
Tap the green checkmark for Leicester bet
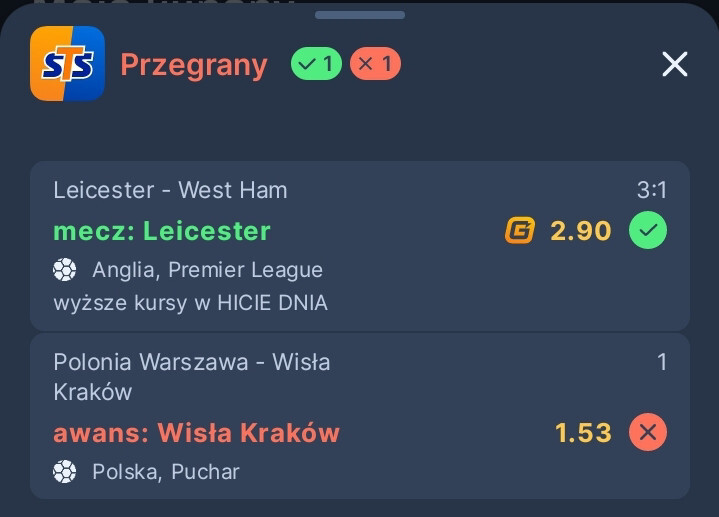648,231
